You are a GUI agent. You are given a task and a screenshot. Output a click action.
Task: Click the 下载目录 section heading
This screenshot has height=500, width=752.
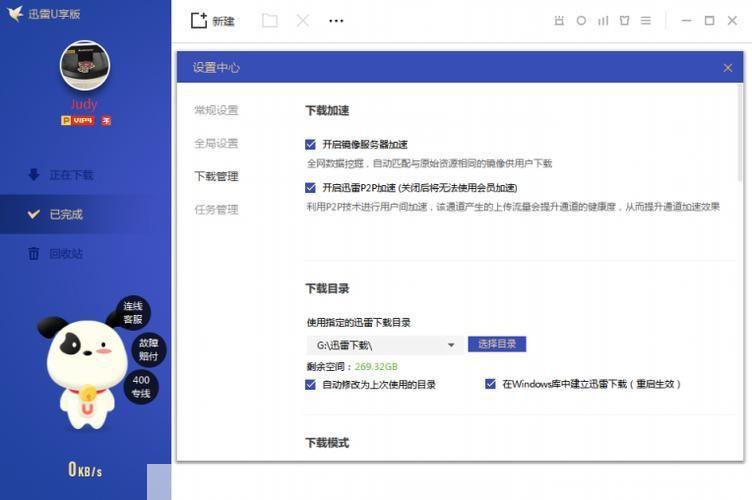pos(327,289)
